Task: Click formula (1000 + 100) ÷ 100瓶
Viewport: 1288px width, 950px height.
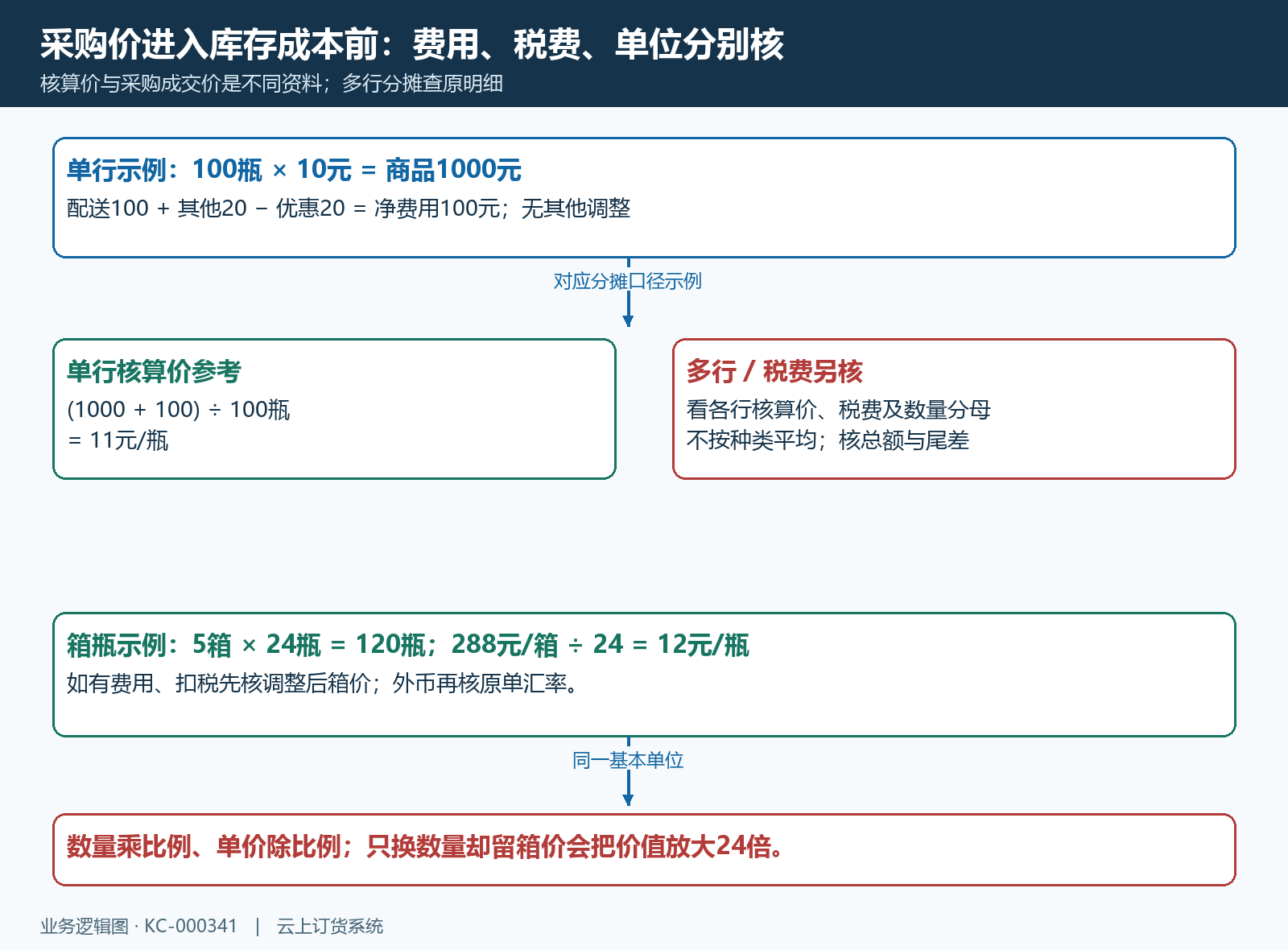Action: [178, 410]
